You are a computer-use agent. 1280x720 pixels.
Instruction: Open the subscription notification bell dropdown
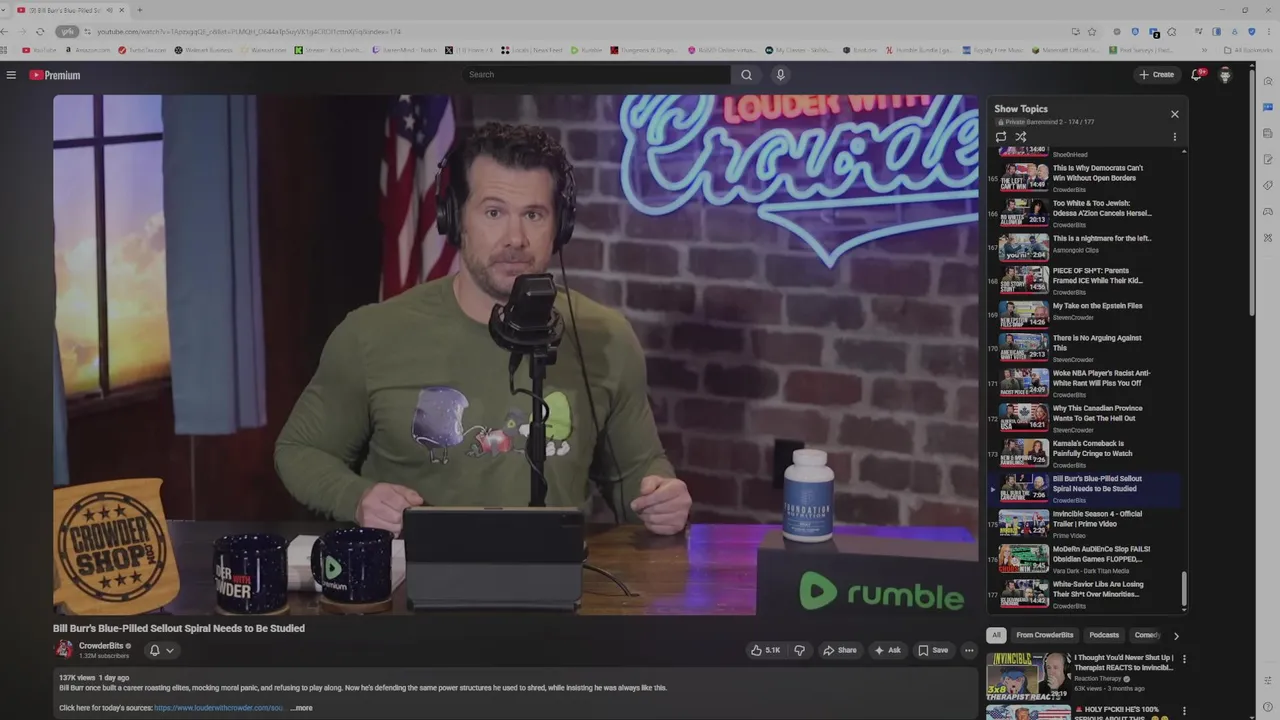162,650
